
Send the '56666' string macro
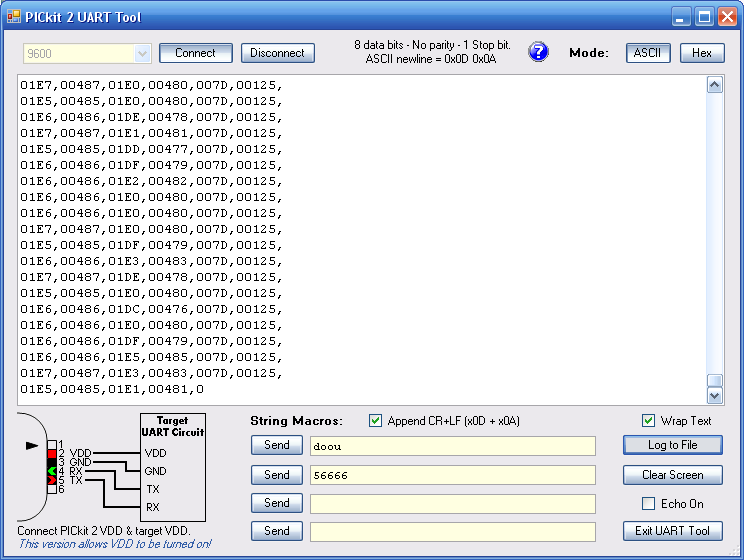point(277,475)
